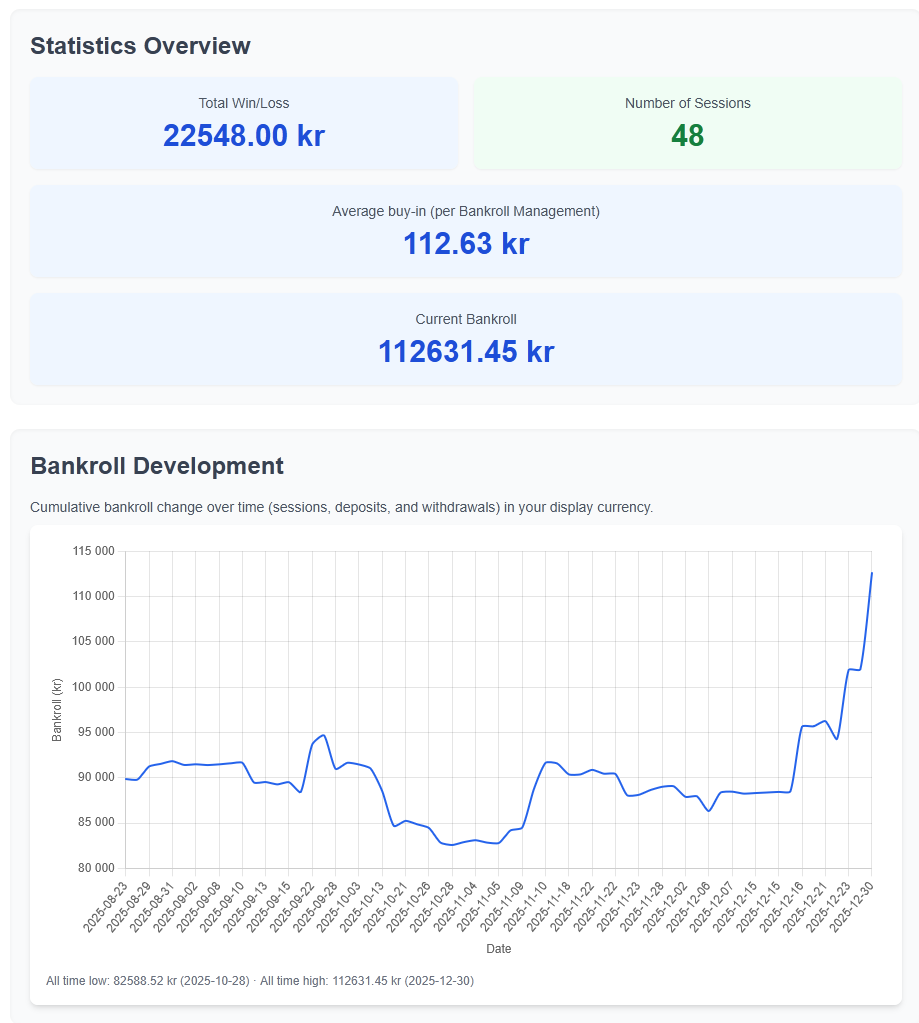Image resolution: width=919 pixels, height=1023 pixels.
Task: Click the green session count 48
Action: [x=687, y=133]
